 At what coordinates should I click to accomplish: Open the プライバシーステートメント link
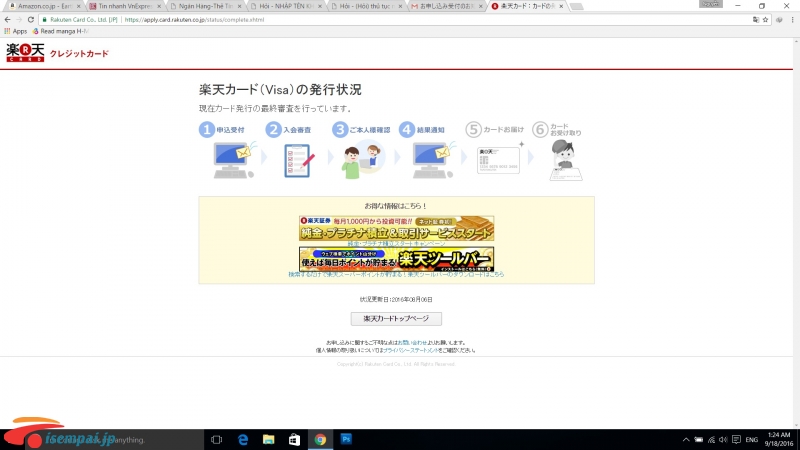click(x=411, y=351)
